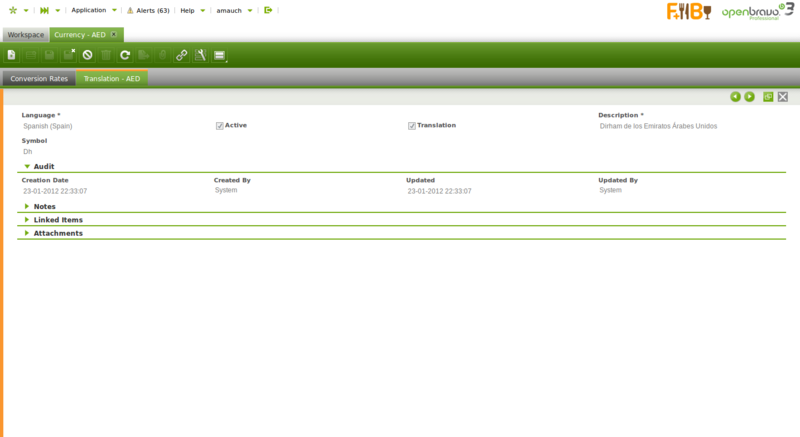
Task: Open the Alerts (63) link
Action: click(x=148, y=10)
